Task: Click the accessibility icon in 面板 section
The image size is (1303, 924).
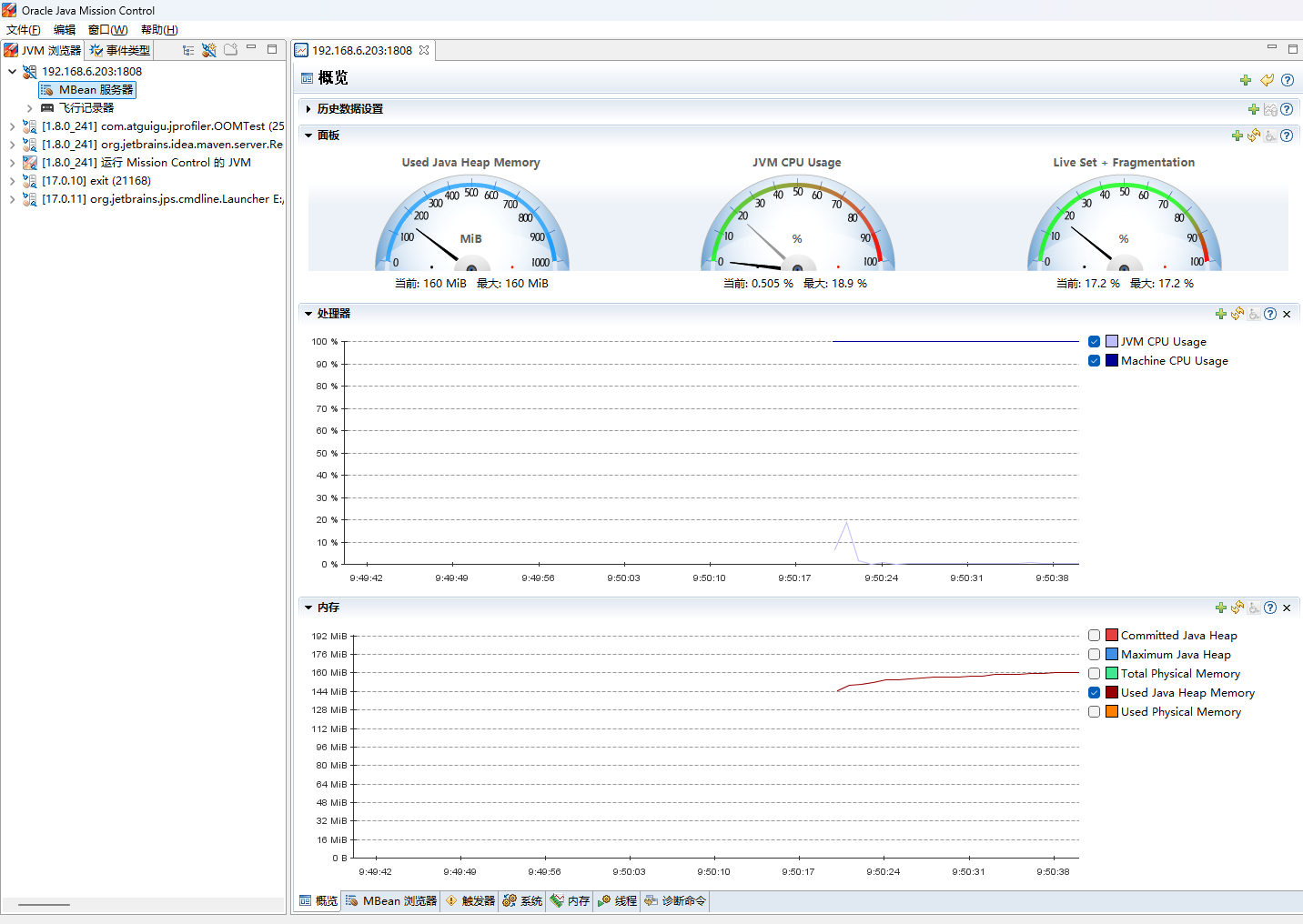Action: tap(1270, 136)
